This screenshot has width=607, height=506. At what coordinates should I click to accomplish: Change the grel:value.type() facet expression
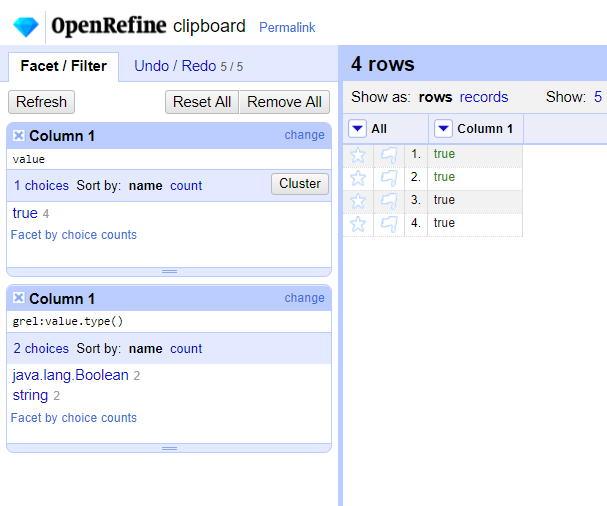(304, 298)
